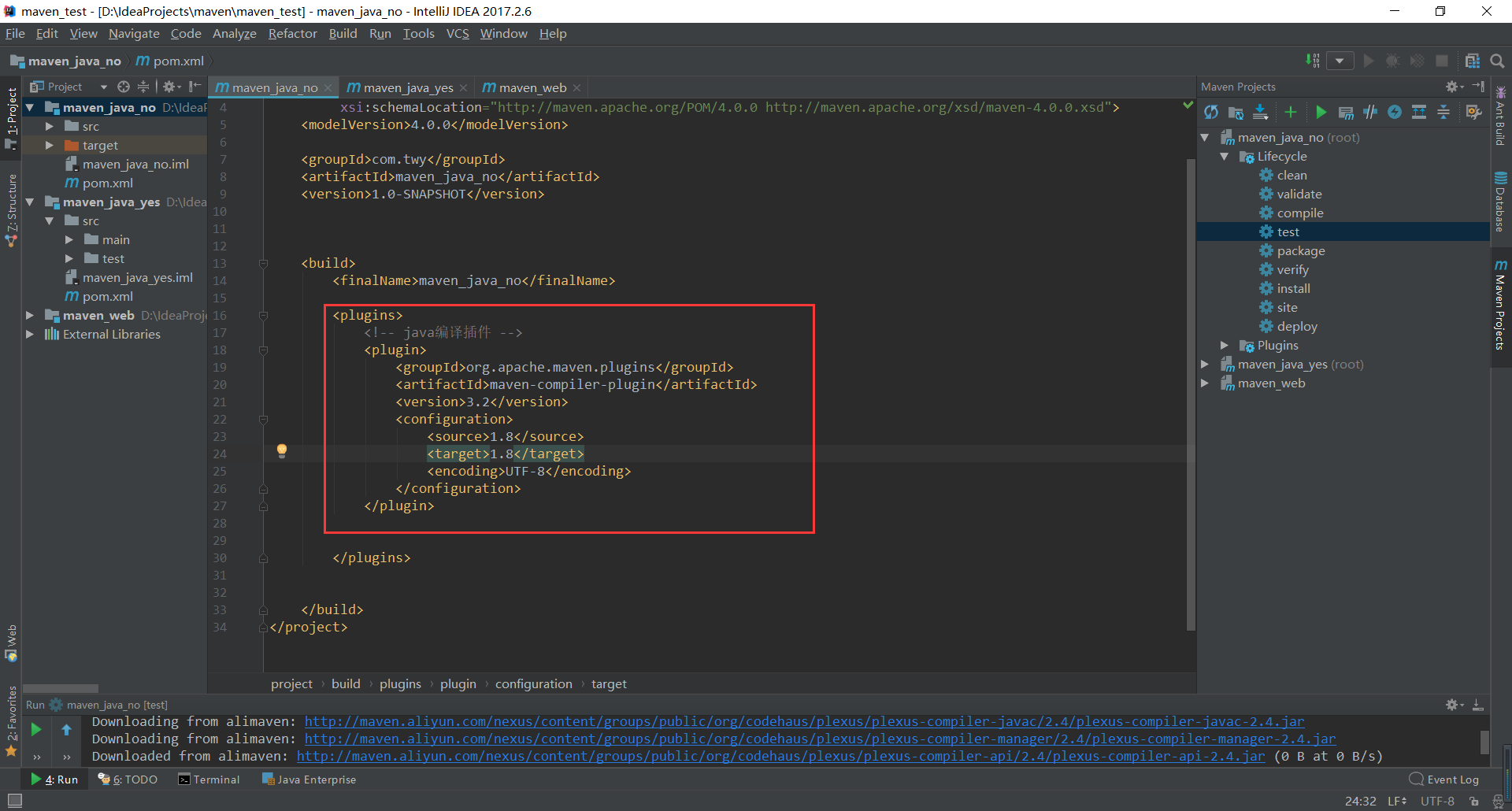1512x811 pixels.
Task: Run selected Maven build with green arrow
Action: pos(1321,113)
